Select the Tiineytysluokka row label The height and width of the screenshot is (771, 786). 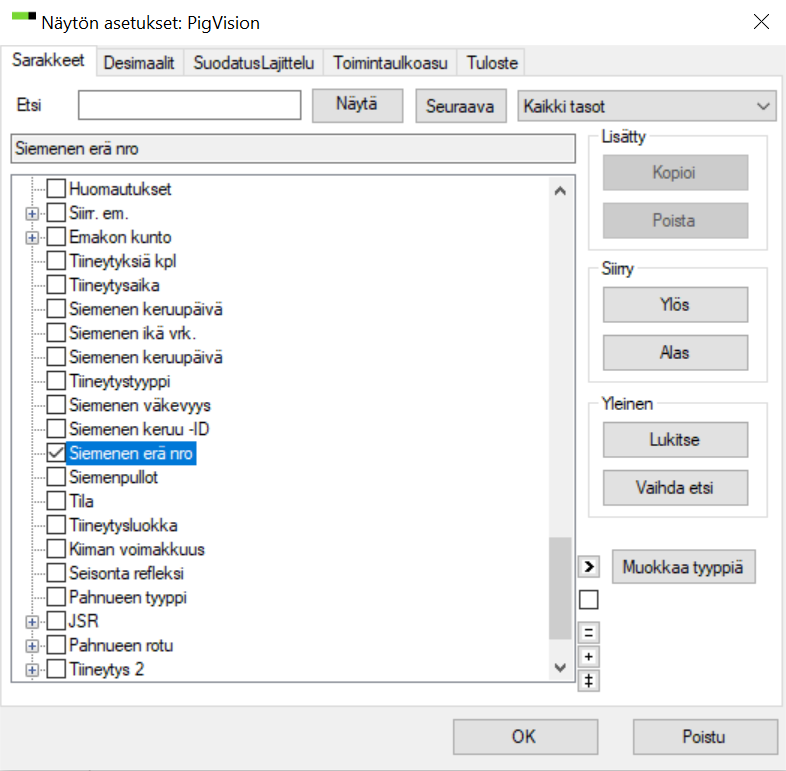[x=123, y=525]
